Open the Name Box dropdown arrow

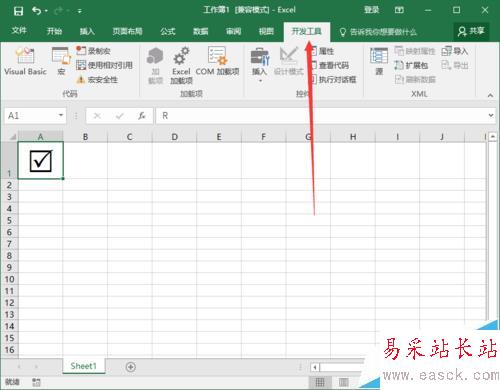[61, 115]
